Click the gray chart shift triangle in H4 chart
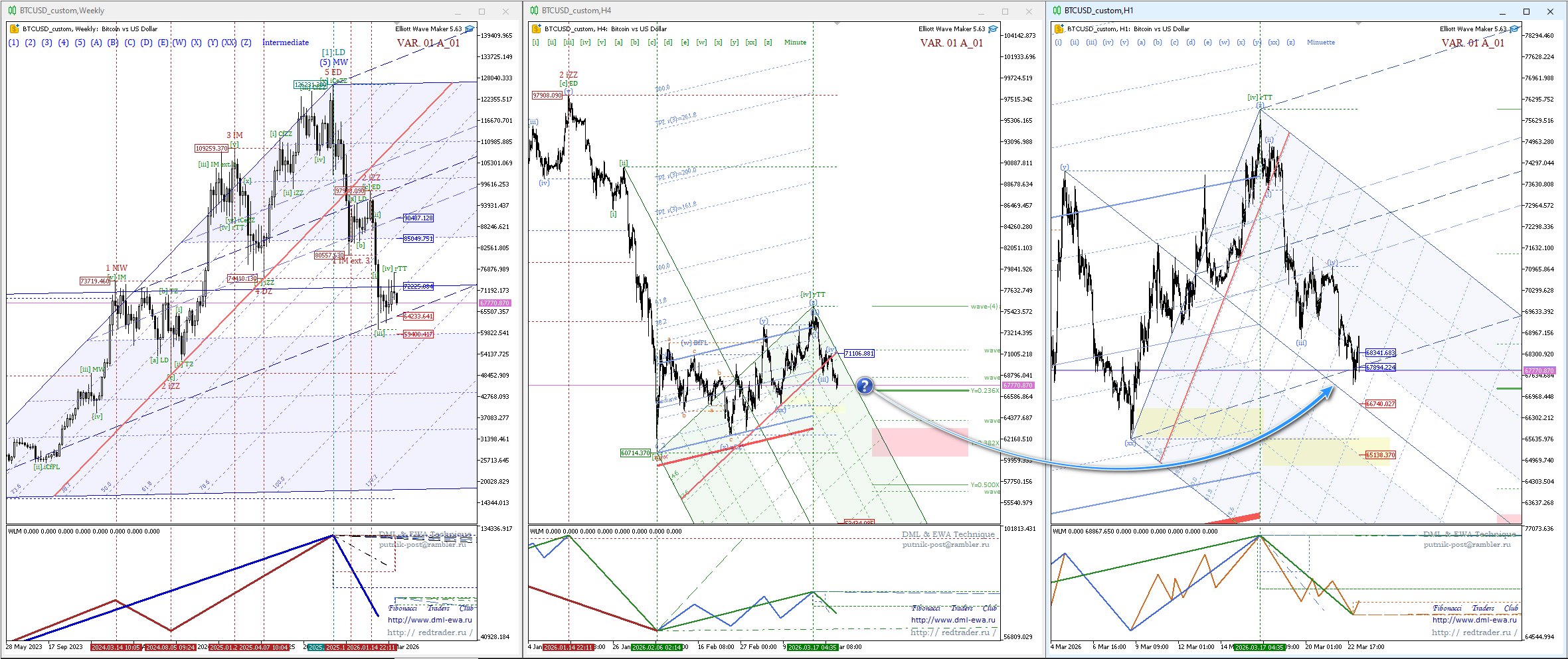1568x659 pixels. click(837, 24)
